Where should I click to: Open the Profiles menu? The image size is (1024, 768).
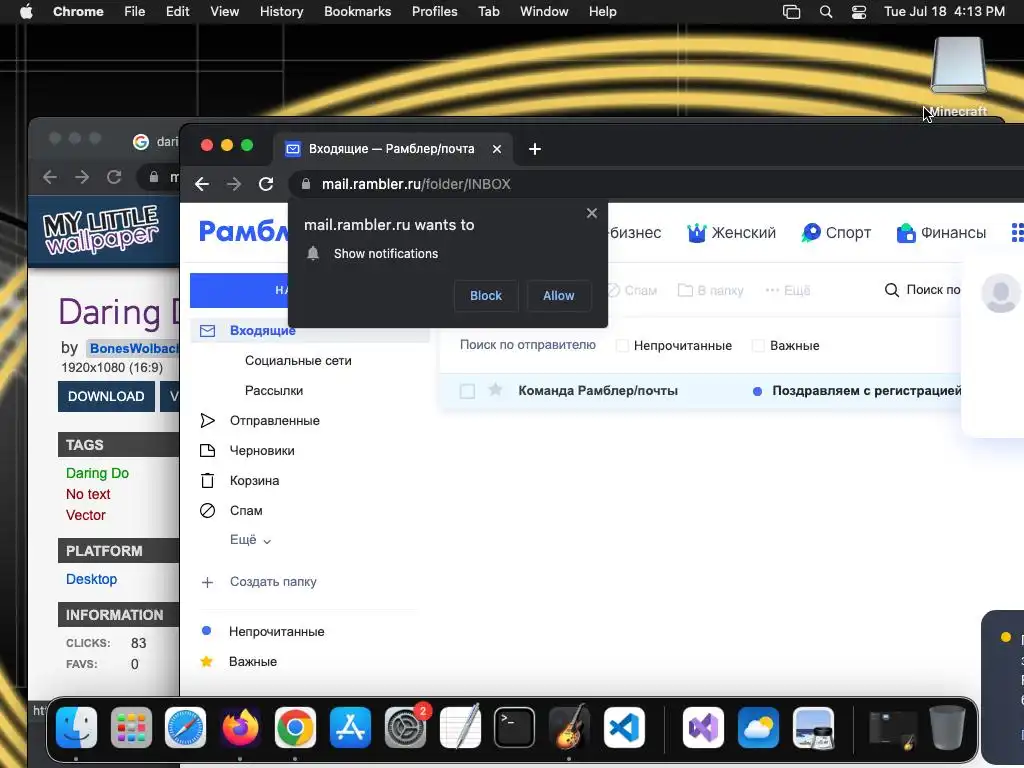(x=434, y=12)
